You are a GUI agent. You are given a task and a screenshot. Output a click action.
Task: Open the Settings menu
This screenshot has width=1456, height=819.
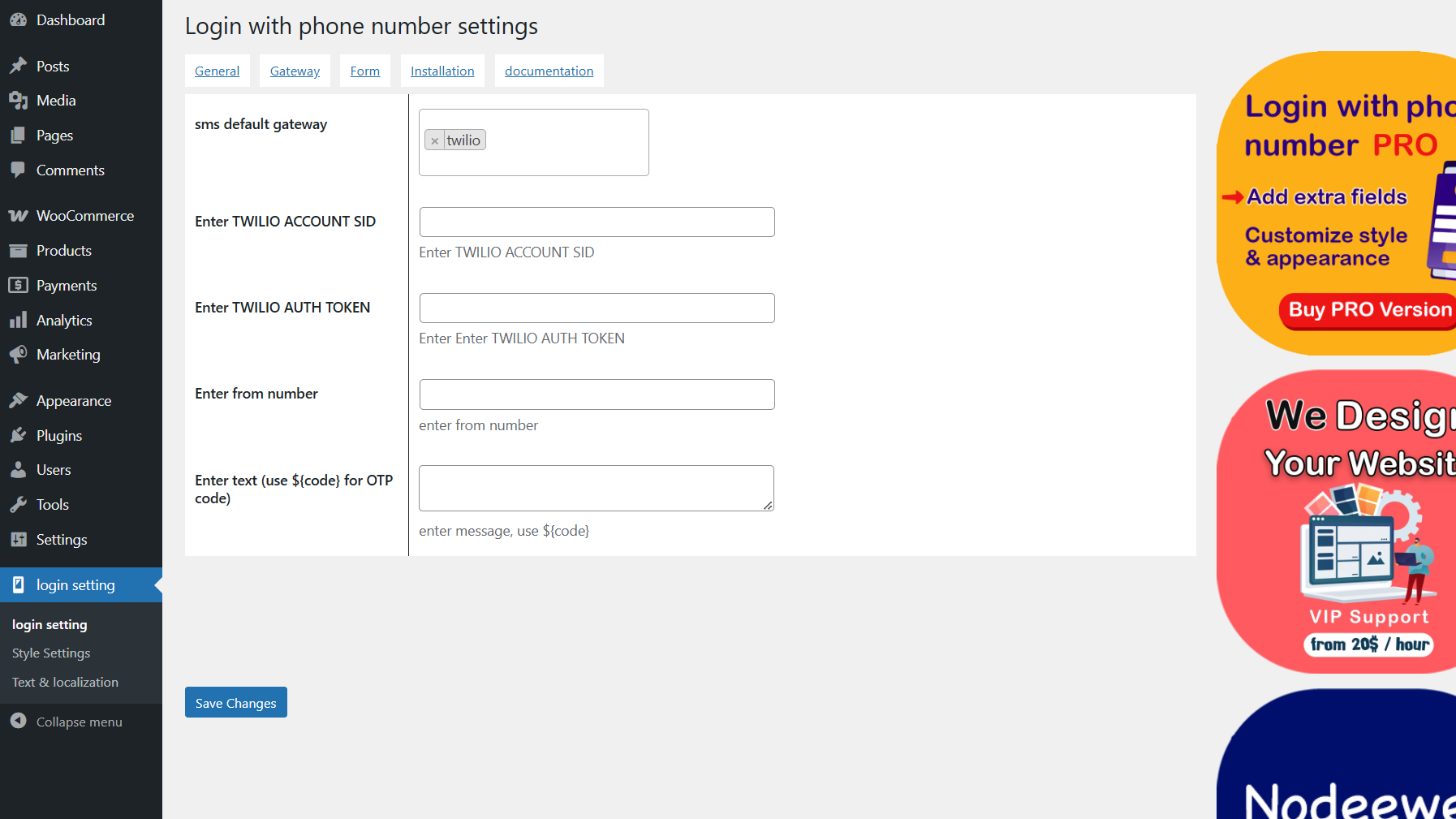tap(81, 540)
